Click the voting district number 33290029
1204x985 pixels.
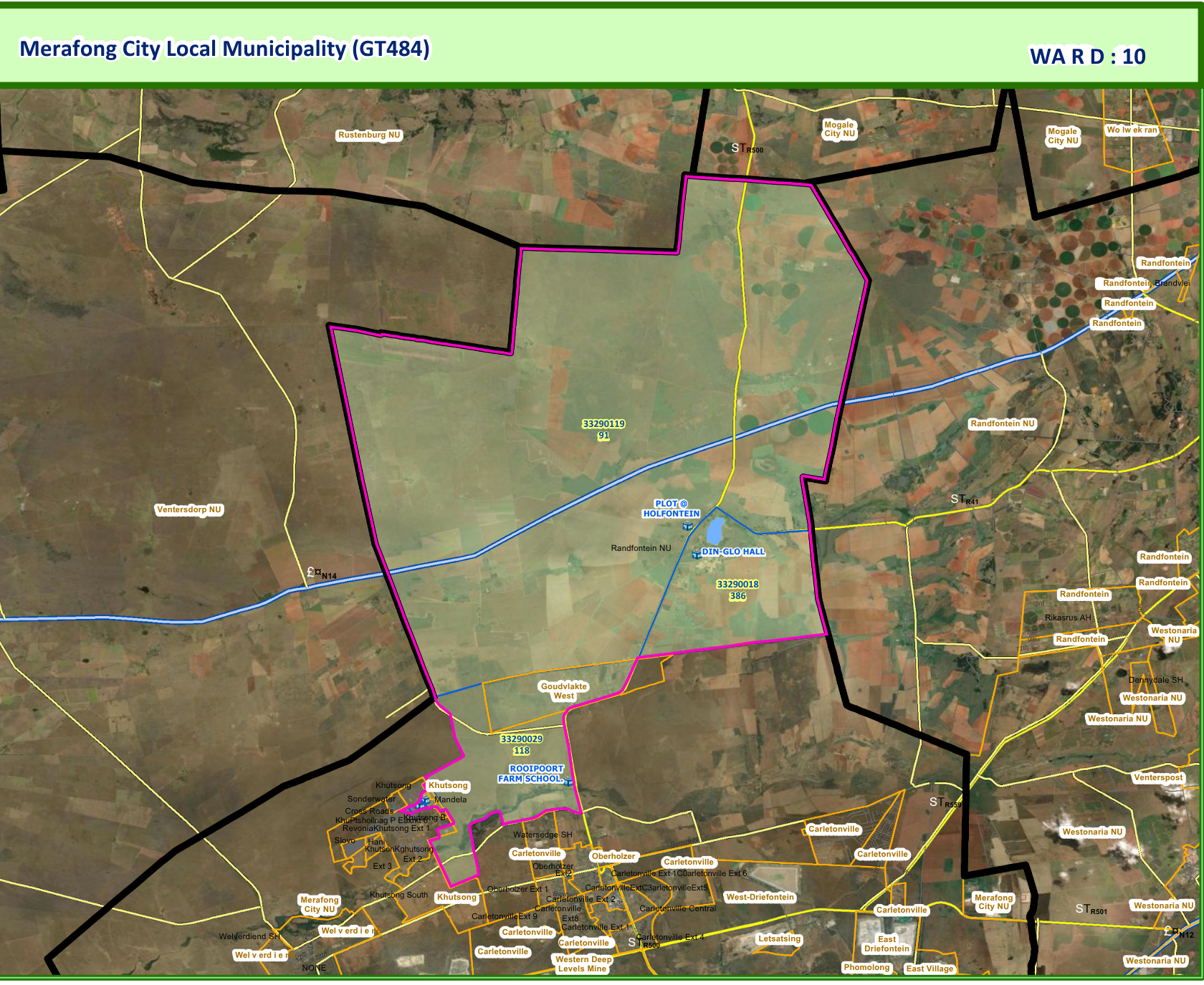coord(521,739)
